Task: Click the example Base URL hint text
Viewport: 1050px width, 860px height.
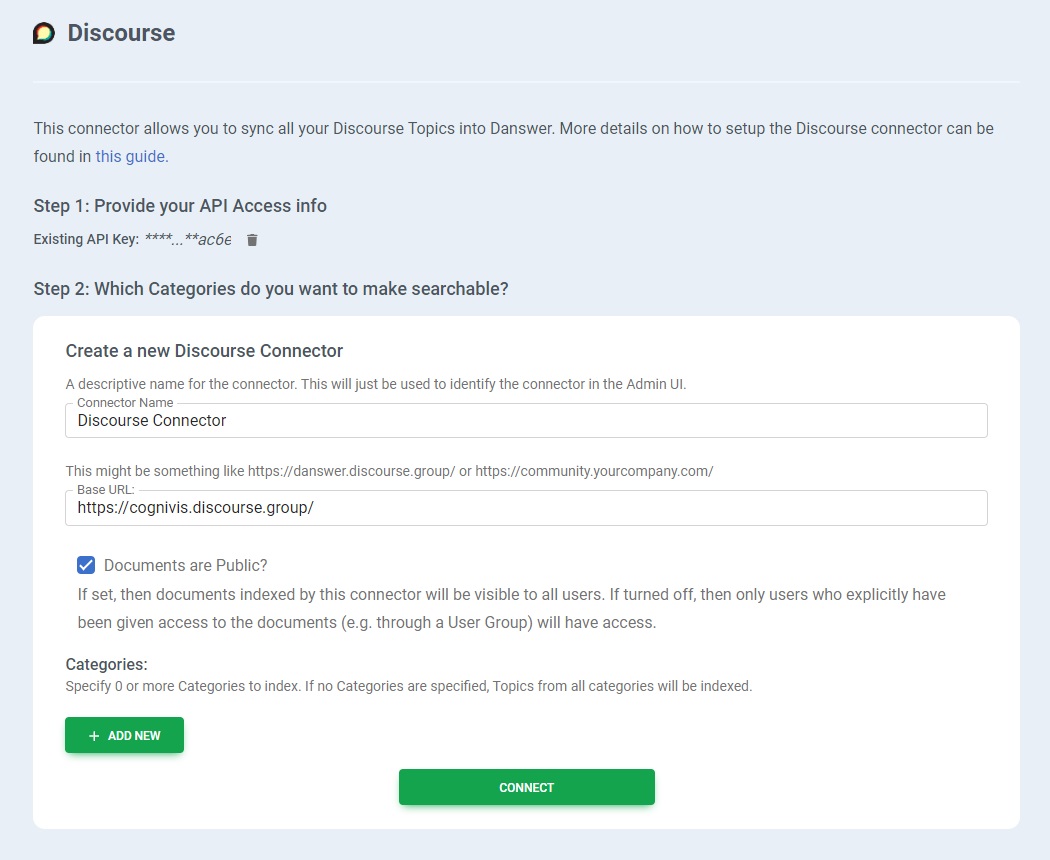Action: [389, 471]
